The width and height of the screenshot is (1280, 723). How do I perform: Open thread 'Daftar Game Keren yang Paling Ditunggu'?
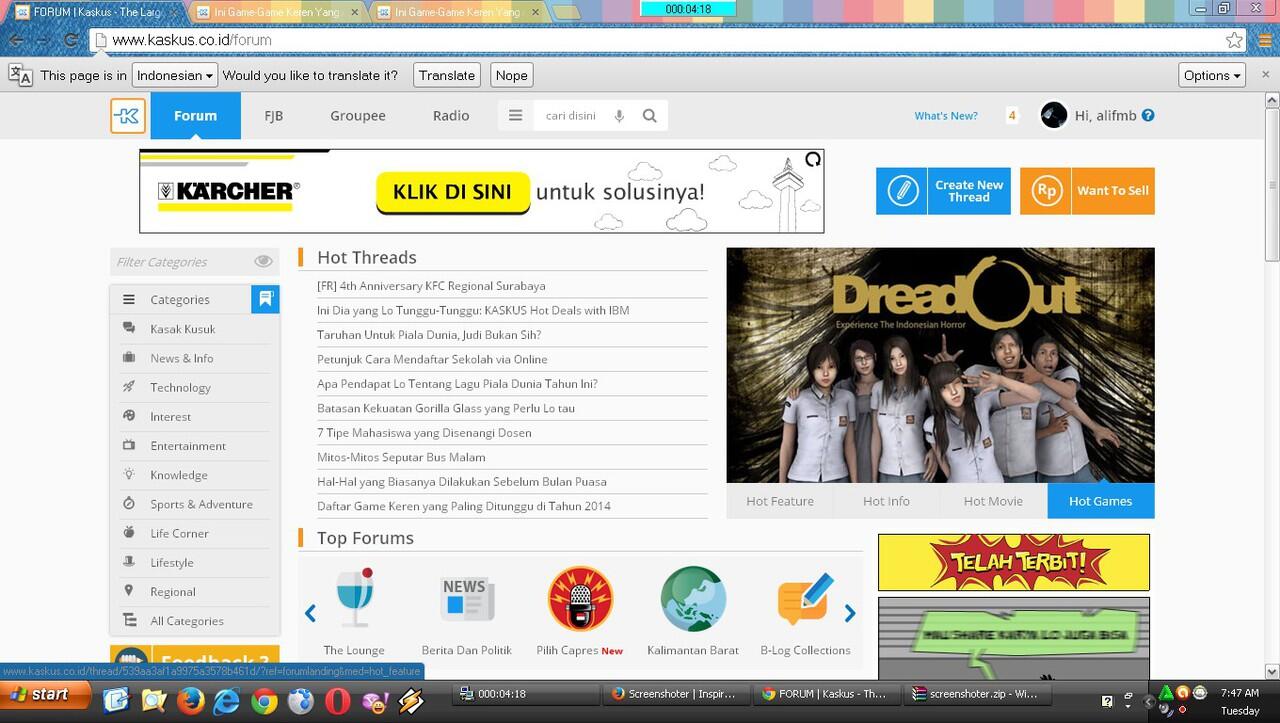point(464,506)
